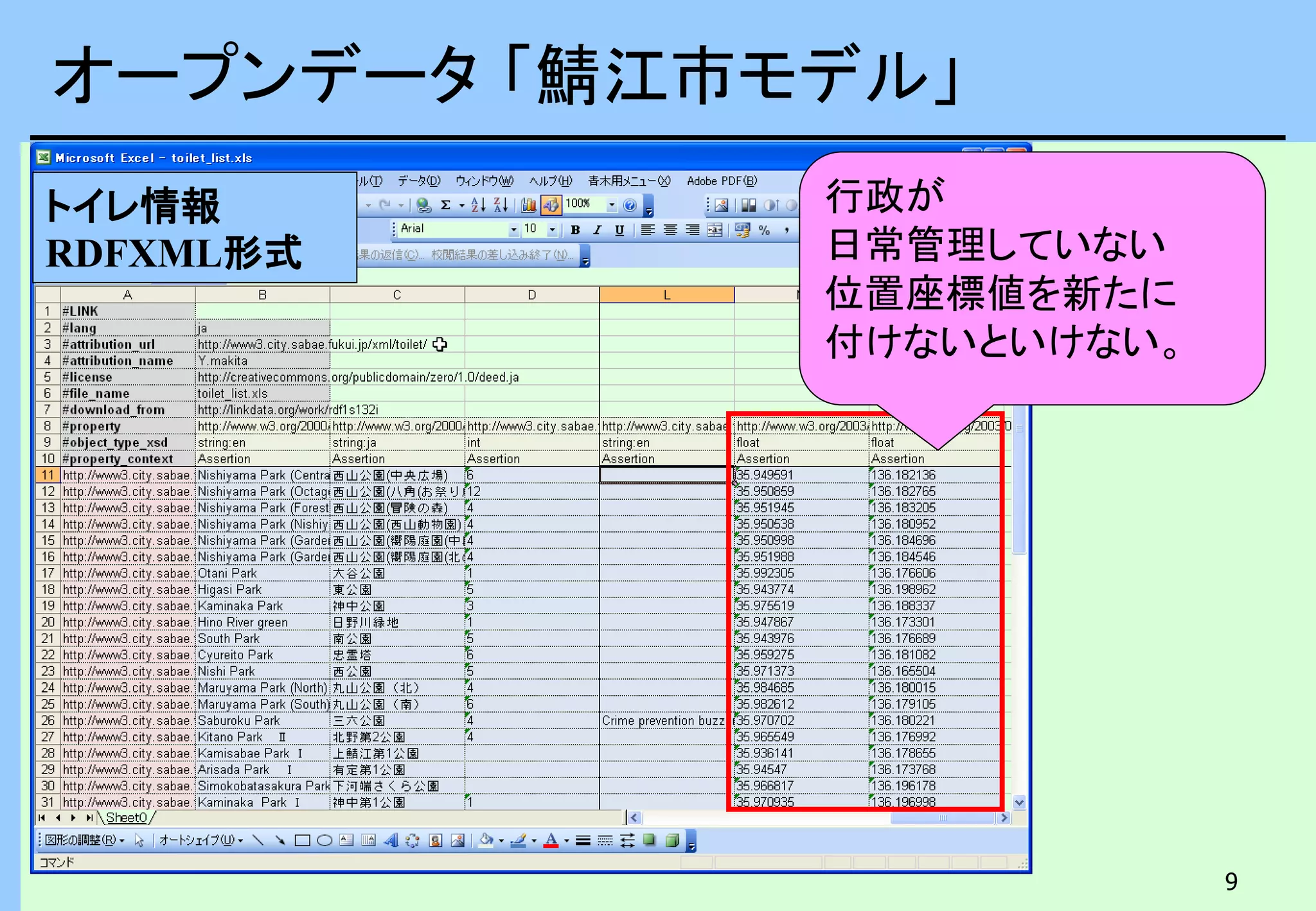Expand standard toolbar options chevron
Screen dimensions: 1316x911
point(648,206)
